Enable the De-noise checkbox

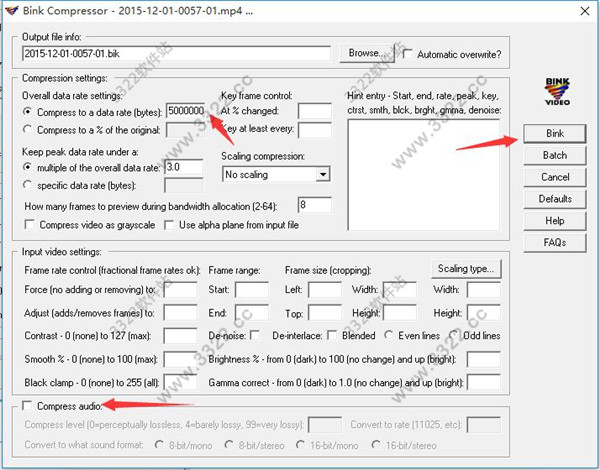pyautogui.click(x=255, y=336)
